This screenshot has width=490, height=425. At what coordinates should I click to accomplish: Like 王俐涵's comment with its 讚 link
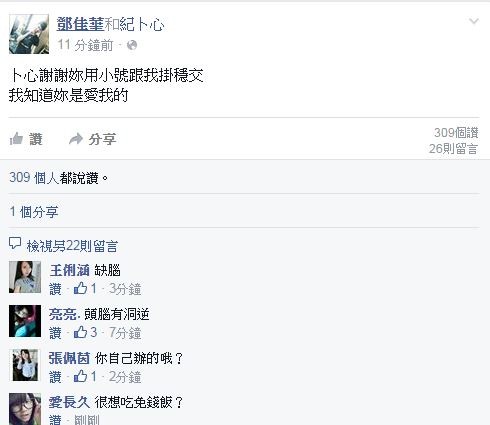coord(55,289)
